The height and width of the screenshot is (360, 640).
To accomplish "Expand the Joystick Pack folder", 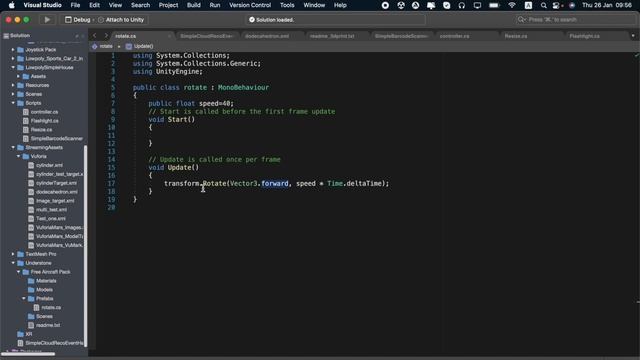I will click(13, 49).
